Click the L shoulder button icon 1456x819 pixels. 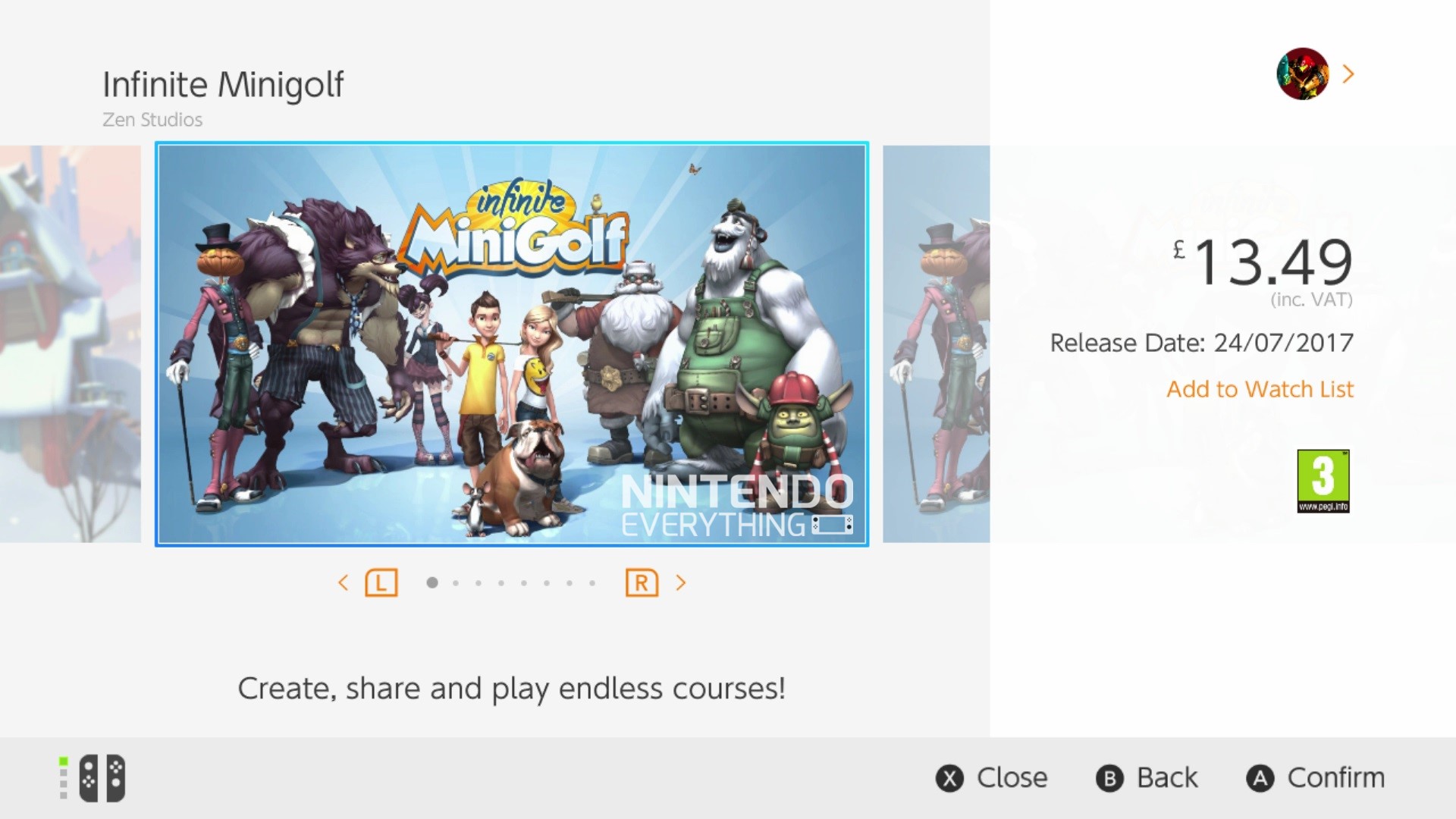point(381,583)
